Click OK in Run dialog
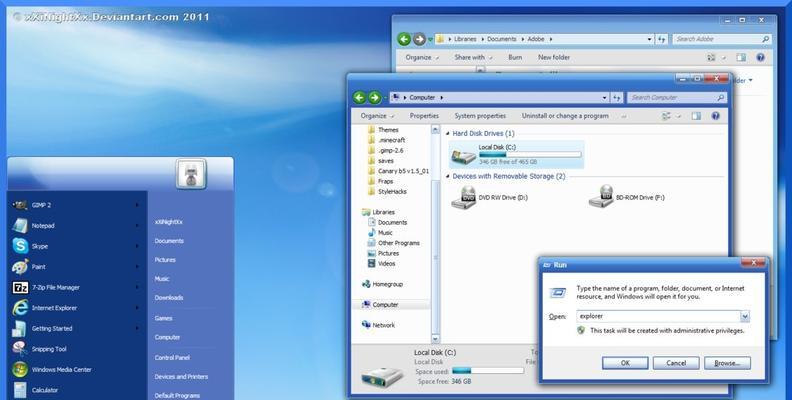This screenshot has height=400, width=792. click(x=625, y=363)
